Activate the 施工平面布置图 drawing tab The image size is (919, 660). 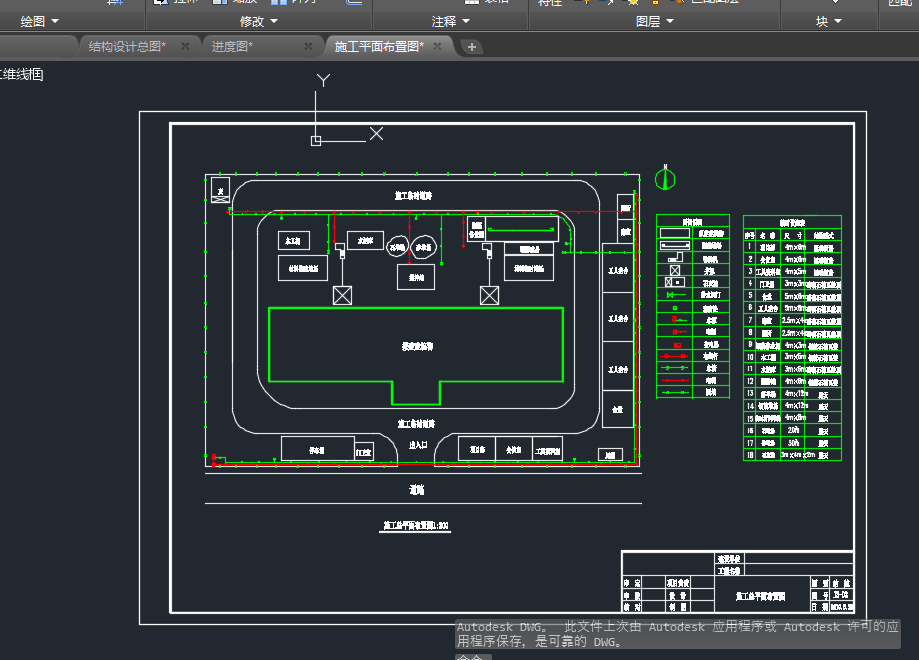378,46
